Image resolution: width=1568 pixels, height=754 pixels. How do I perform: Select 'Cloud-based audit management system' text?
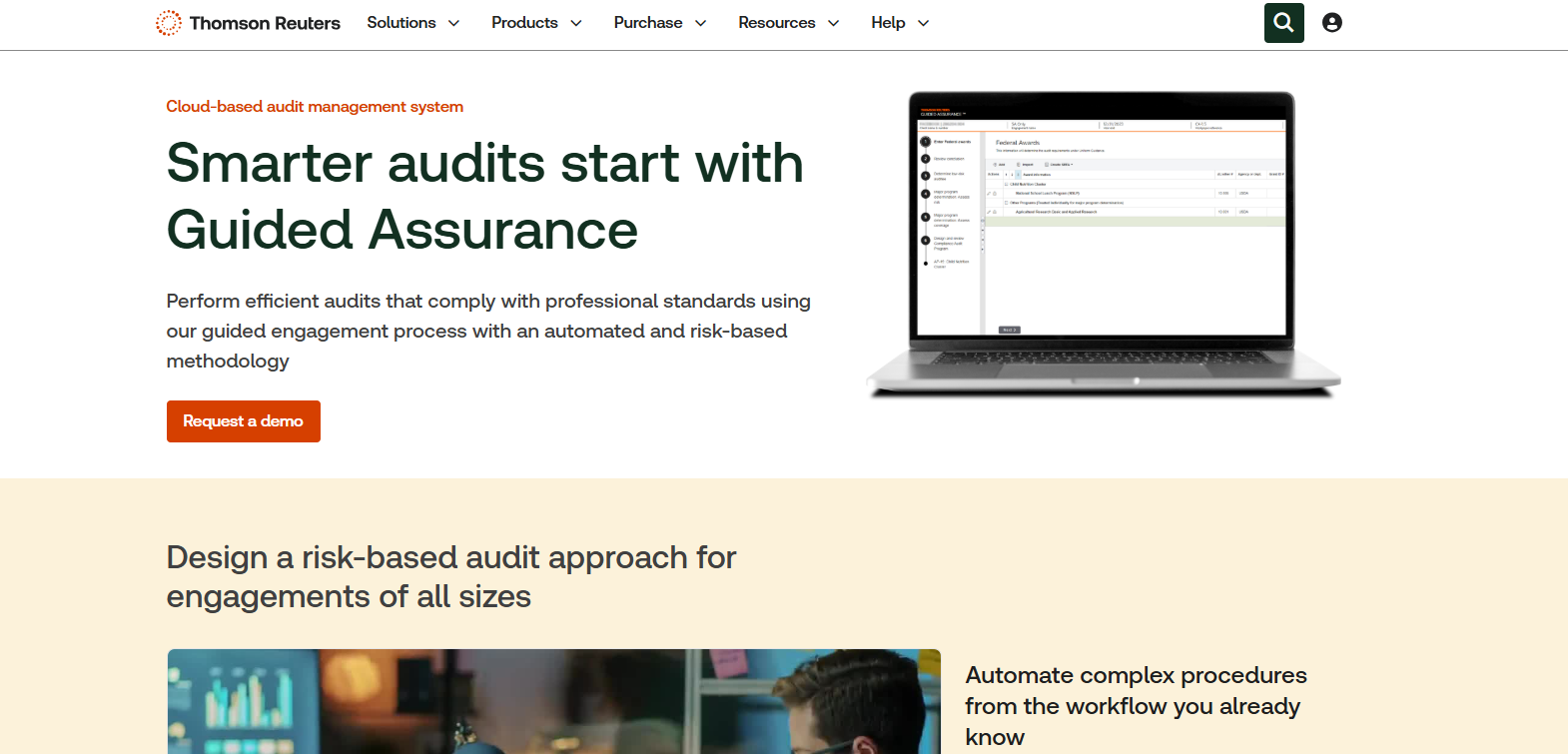pyautogui.click(x=315, y=106)
